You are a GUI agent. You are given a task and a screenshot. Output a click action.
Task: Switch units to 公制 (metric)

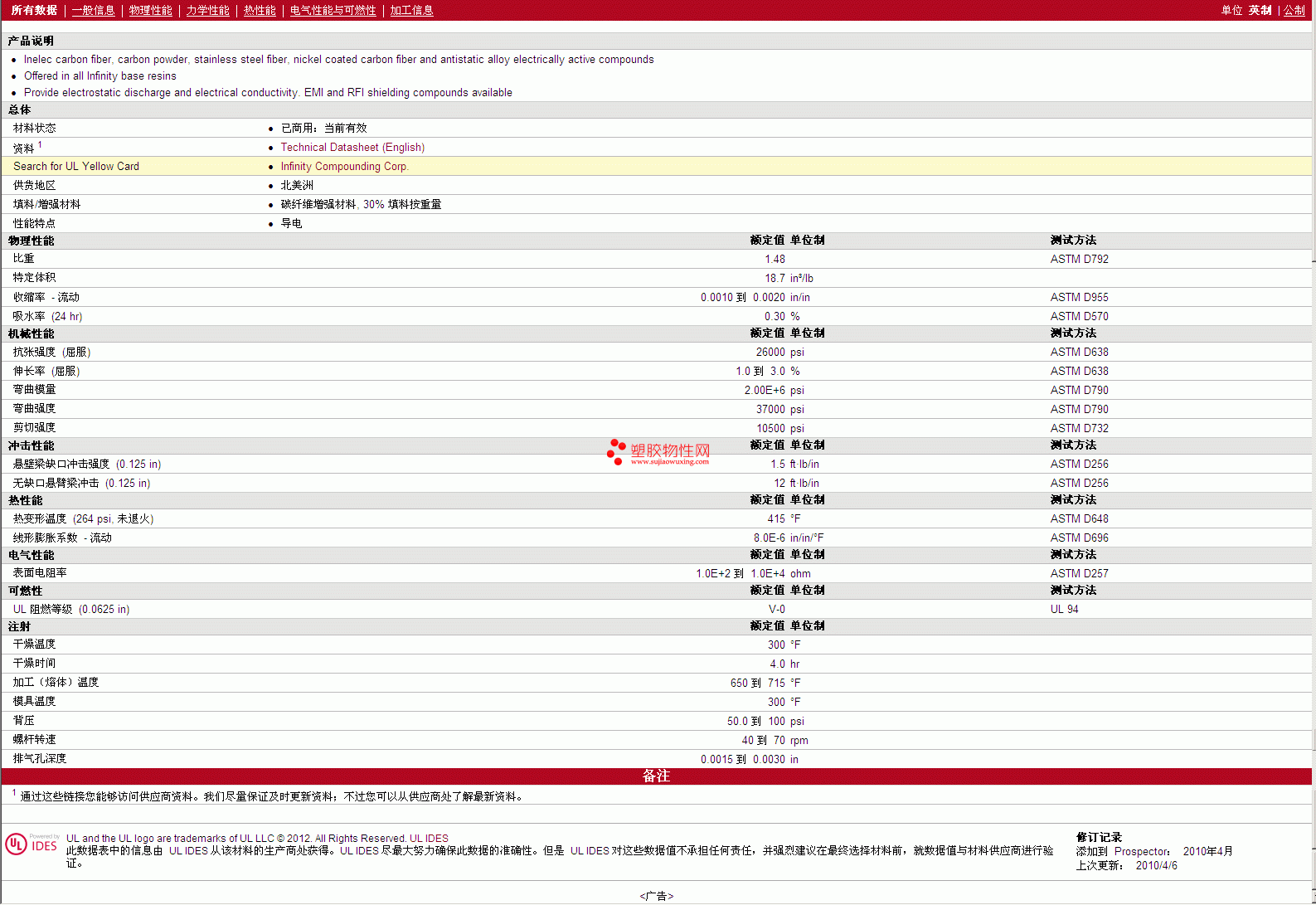click(1294, 10)
